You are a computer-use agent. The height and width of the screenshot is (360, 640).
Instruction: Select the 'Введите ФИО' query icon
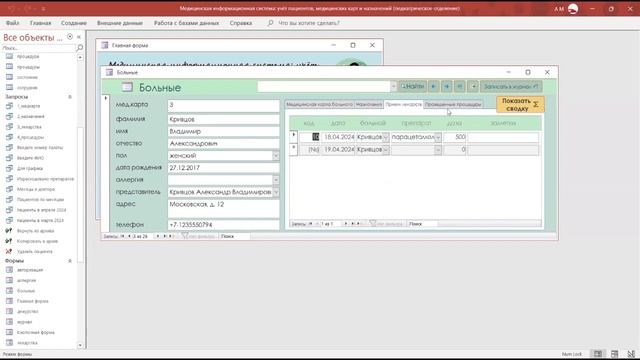pos(9,158)
